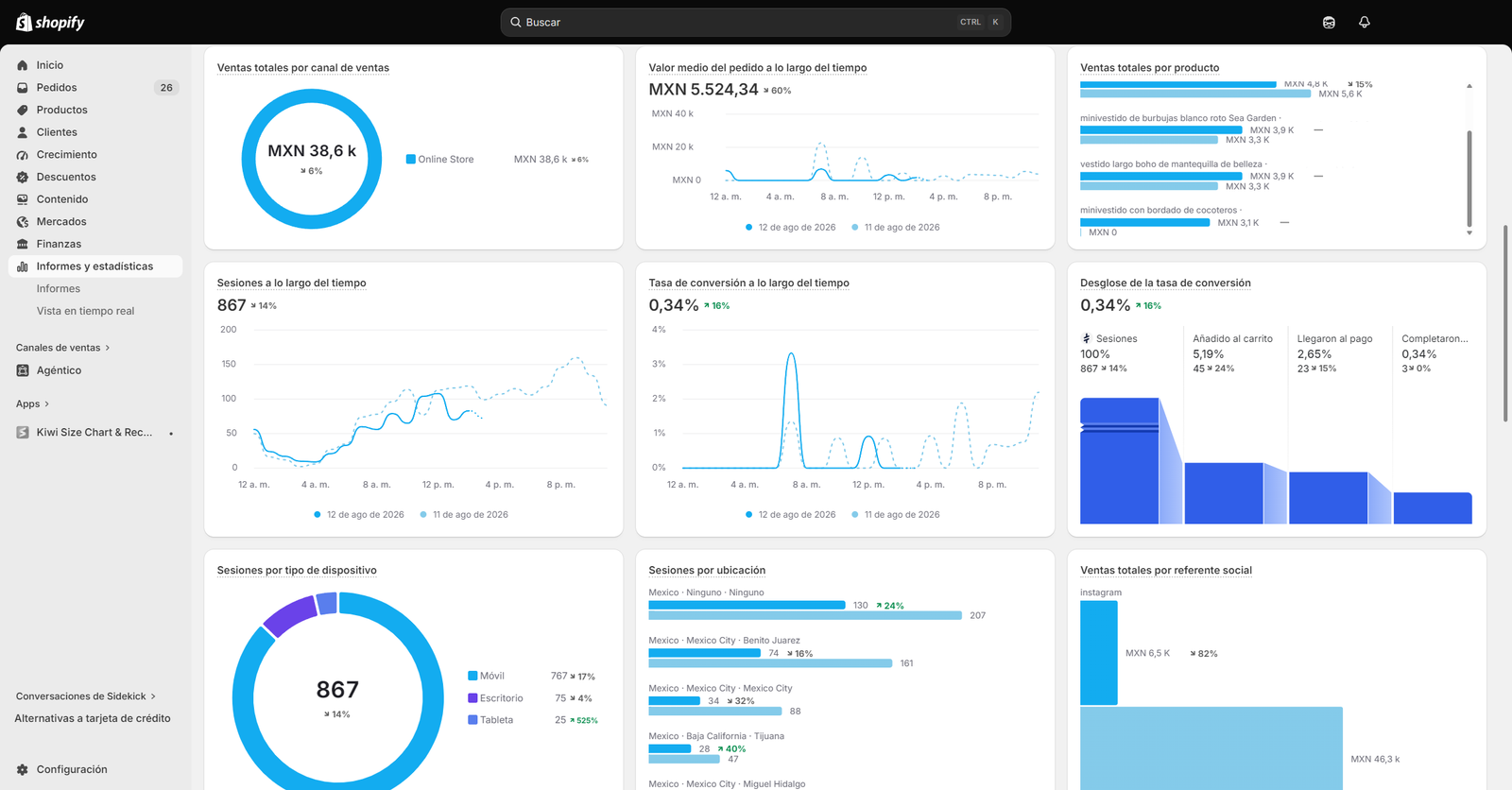Open Clientes via the person icon

(23, 132)
